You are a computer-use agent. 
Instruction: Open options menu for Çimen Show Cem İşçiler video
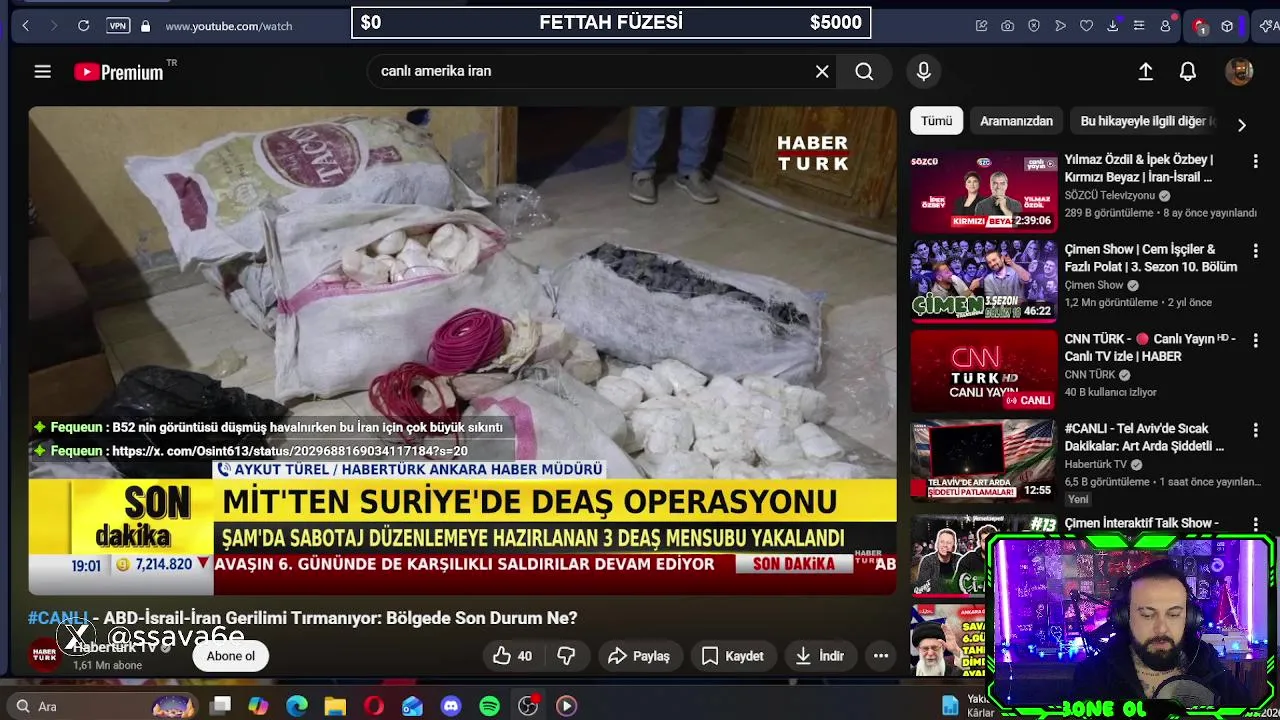click(x=1255, y=250)
